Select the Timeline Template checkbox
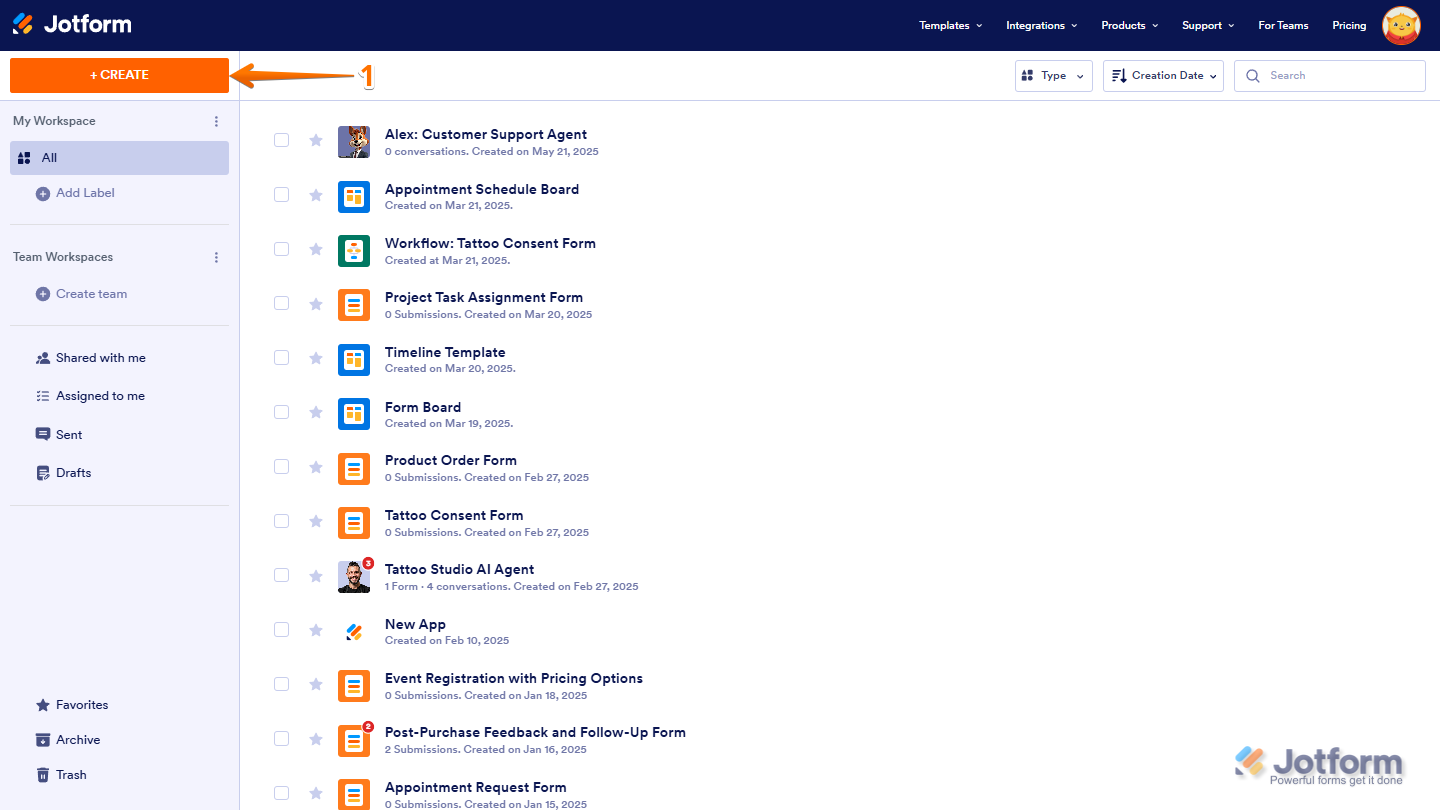This screenshot has width=1440, height=810. [x=282, y=358]
